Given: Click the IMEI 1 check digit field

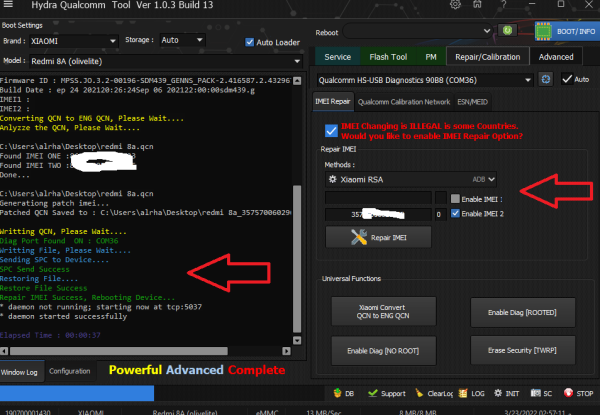Looking at the screenshot, I should [440, 198].
